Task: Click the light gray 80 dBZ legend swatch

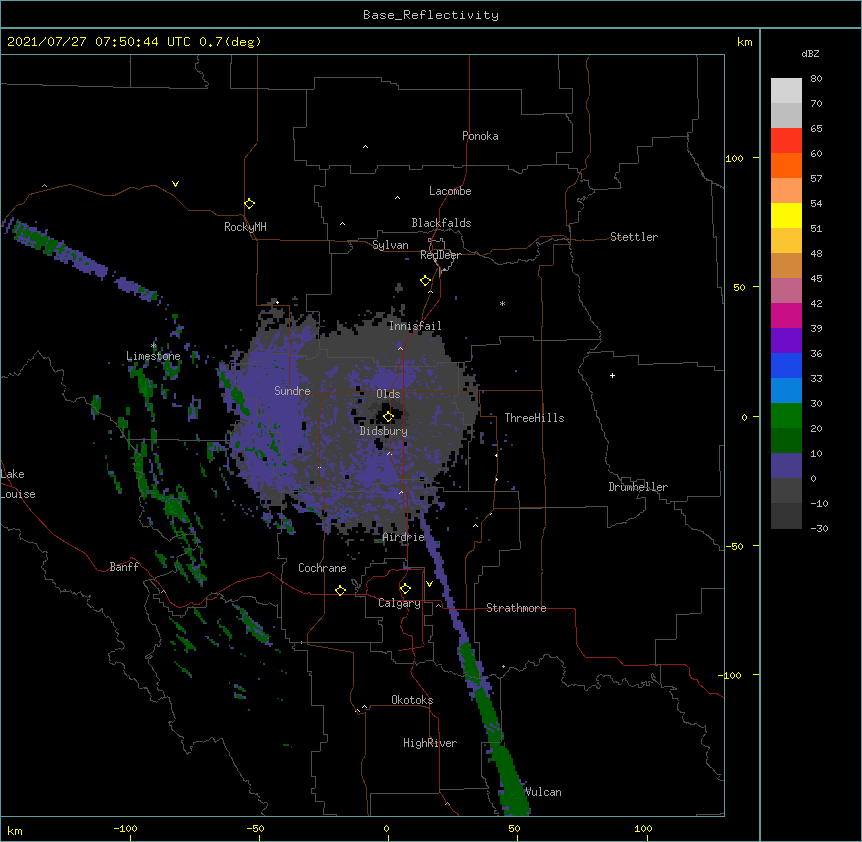Action: coord(786,90)
